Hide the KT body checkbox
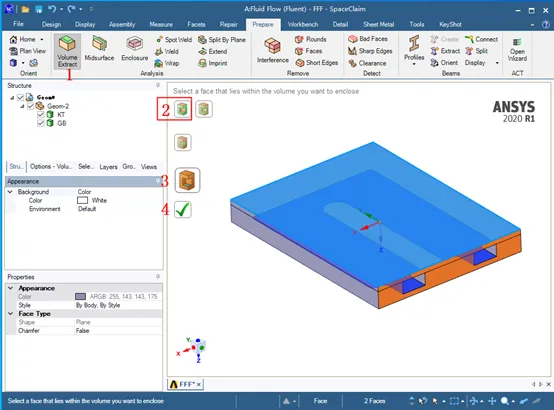The width and height of the screenshot is (554, 410). pyautogui.click(x=41, y=115)
